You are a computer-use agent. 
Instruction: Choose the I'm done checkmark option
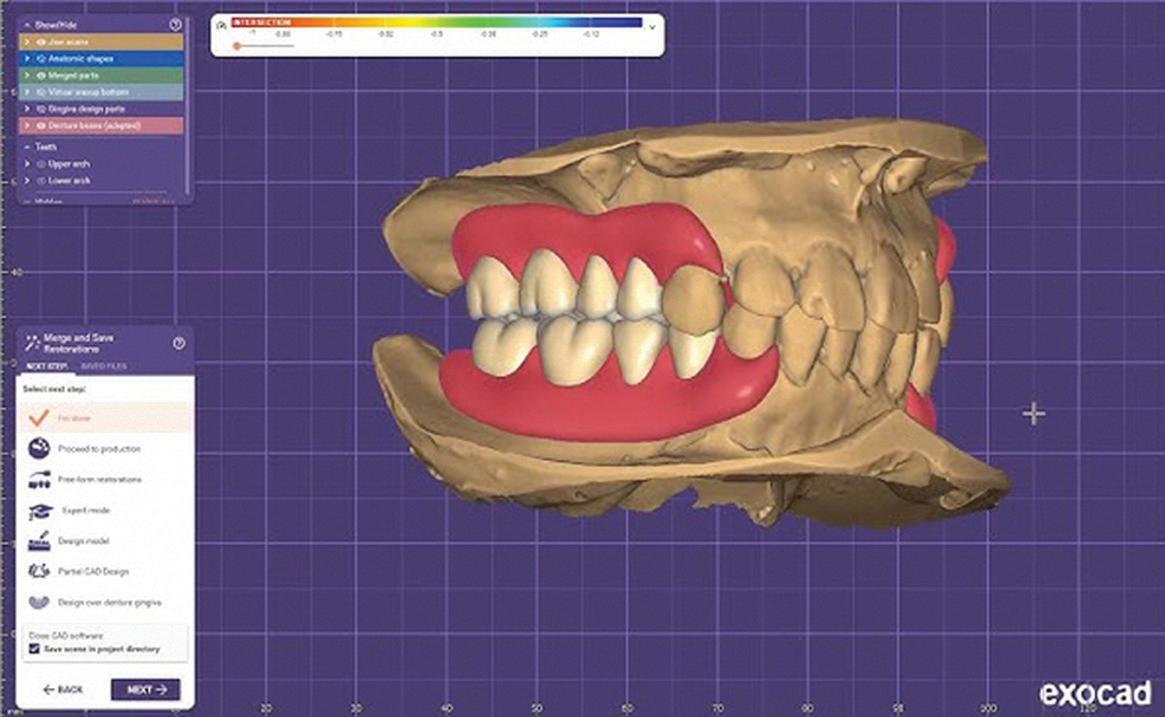[x=39, y=418]
